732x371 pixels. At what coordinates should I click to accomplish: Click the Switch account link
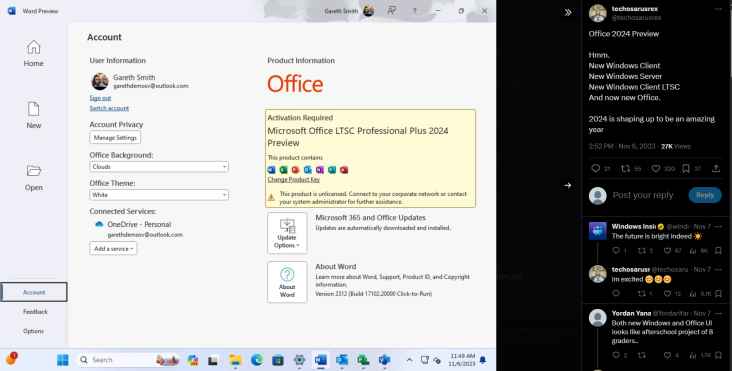(x=109, y=108)
